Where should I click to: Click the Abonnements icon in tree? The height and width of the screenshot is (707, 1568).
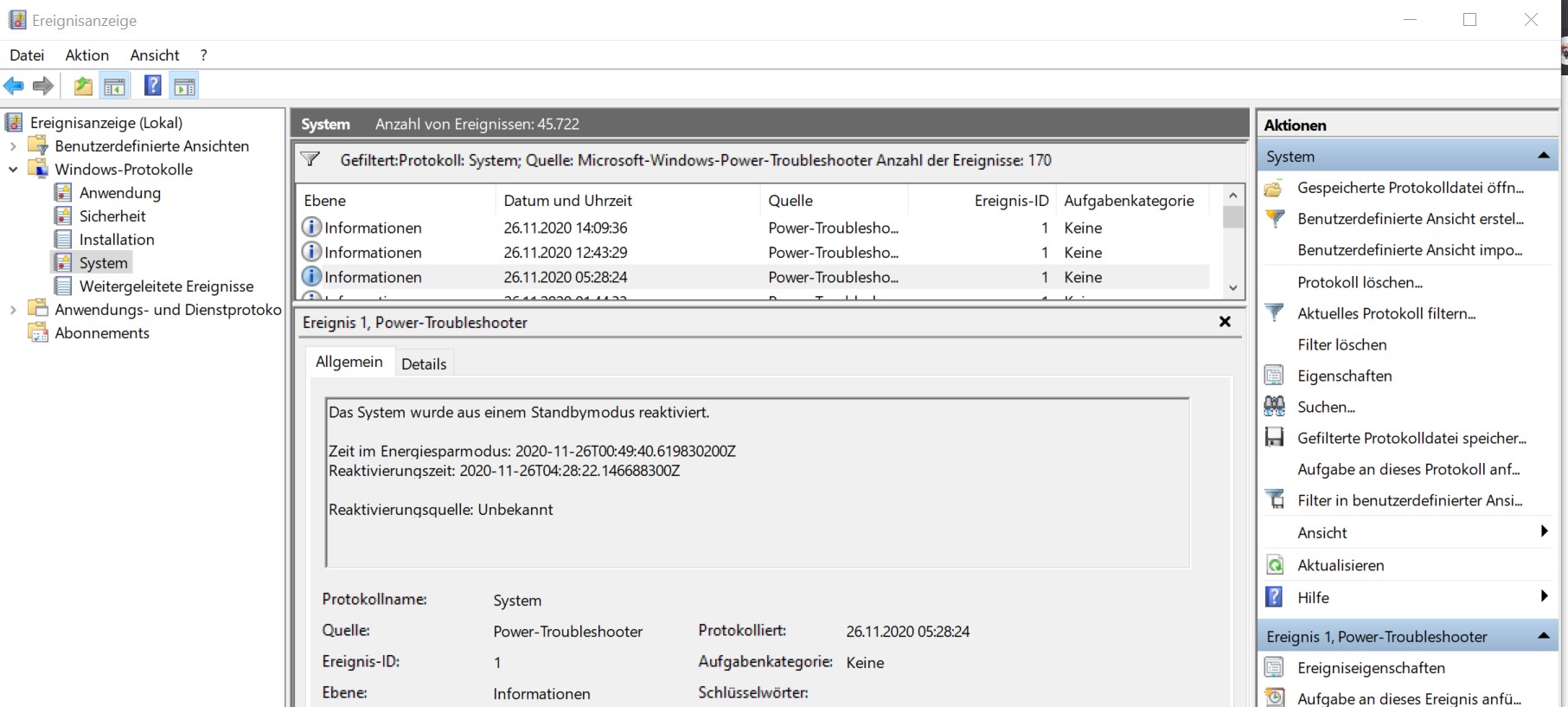(x=38, y=332)
